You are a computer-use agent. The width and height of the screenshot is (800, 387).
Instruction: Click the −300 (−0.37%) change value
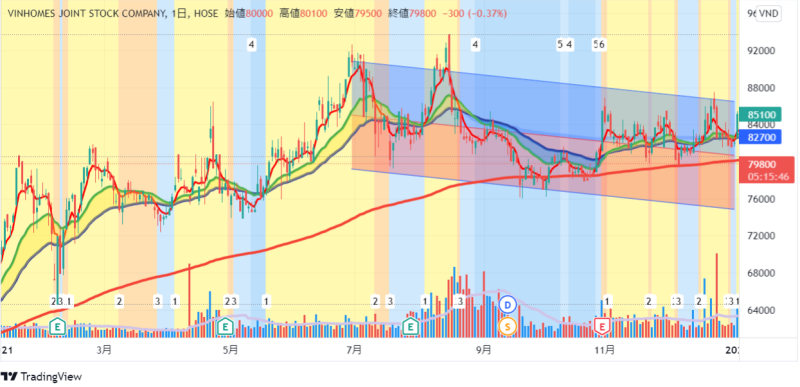tap(474, 14)
